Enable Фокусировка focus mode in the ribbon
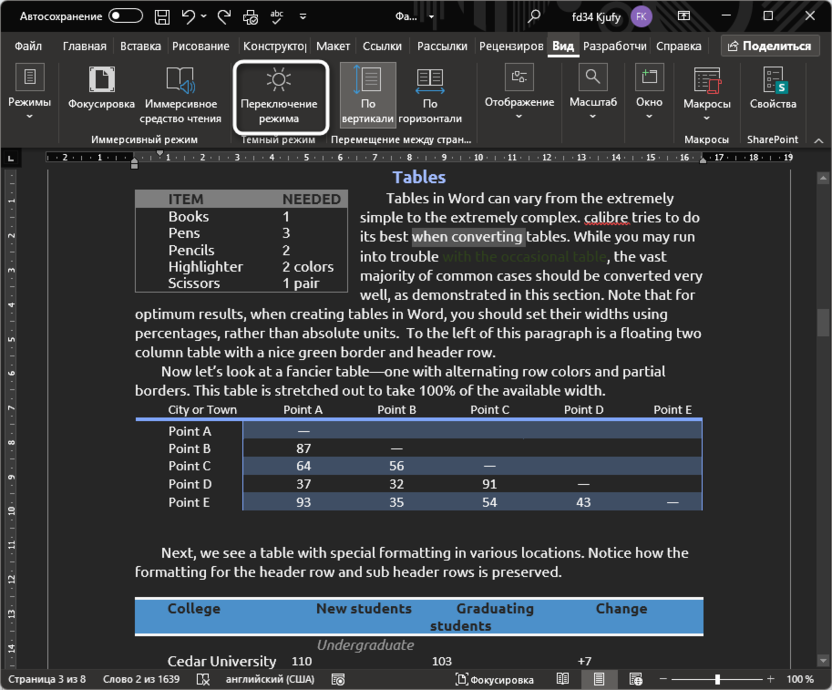The image size is (832, 690). coord(101,90)
